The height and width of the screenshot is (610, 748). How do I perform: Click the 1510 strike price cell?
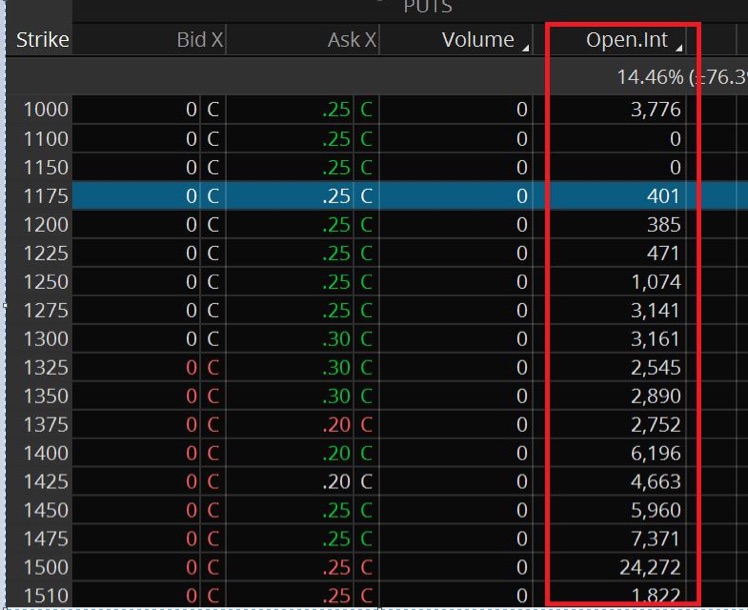pyautogui.click(x=47, y=596)
